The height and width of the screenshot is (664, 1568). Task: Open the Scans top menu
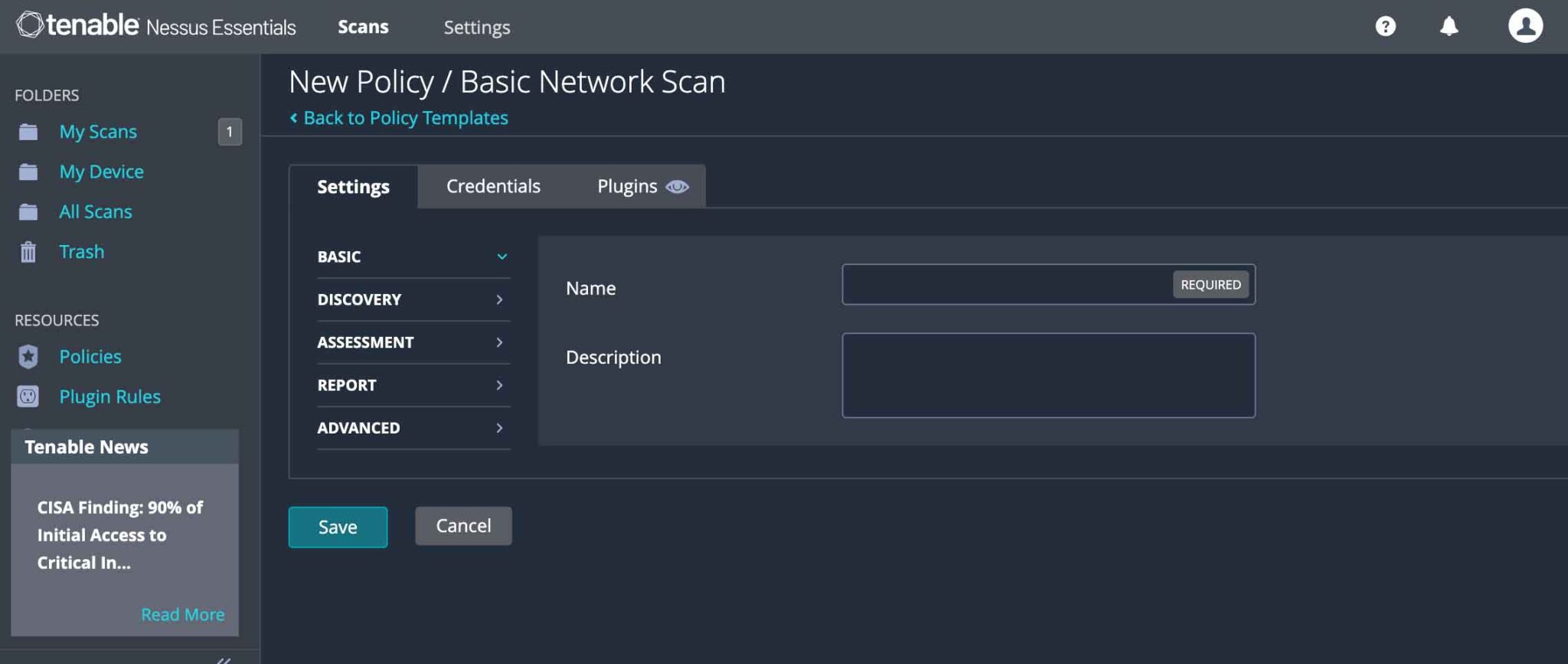[x=363, y=27]
